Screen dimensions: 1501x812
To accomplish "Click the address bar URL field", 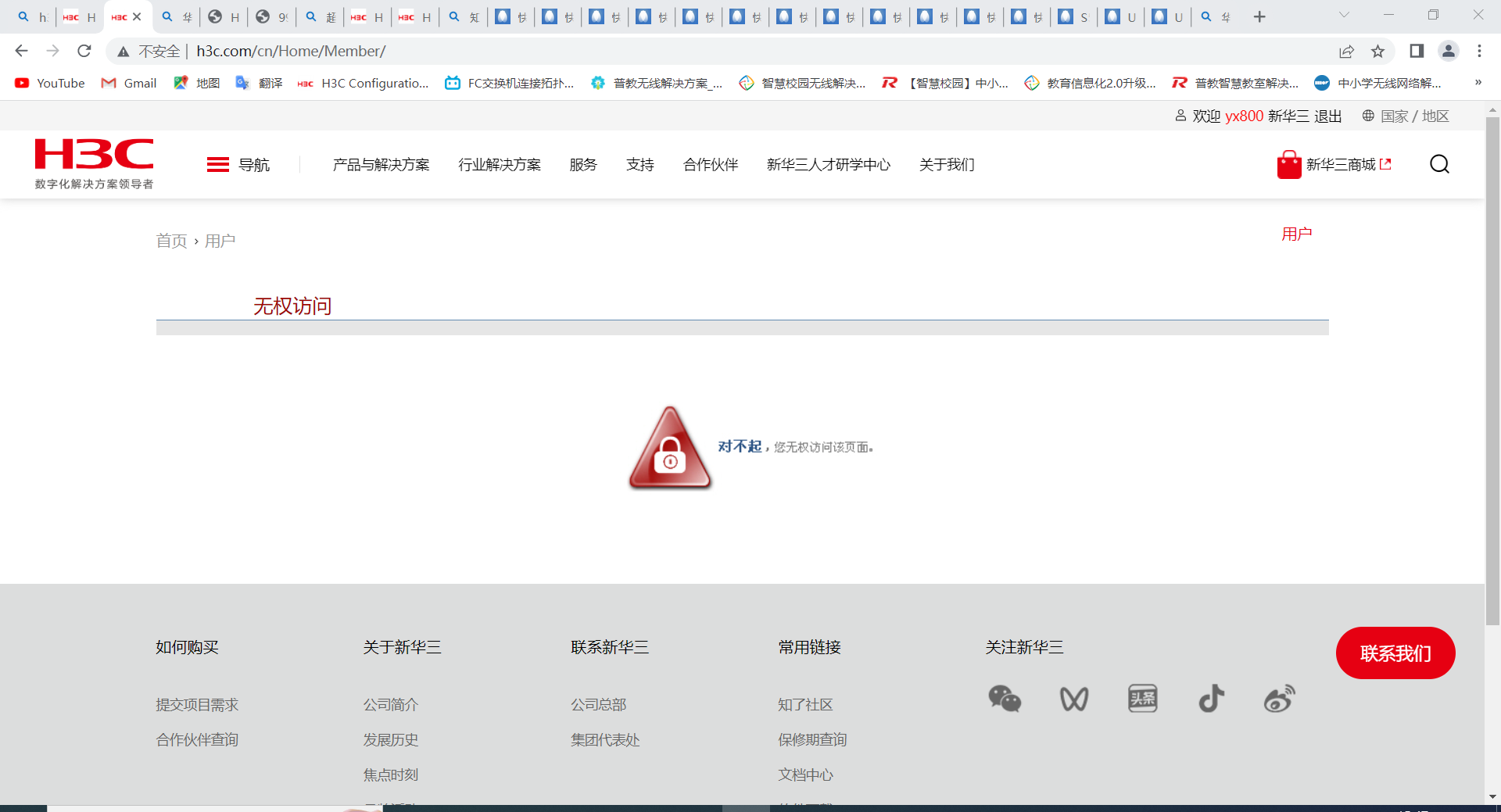I will (x=750, y=51).
